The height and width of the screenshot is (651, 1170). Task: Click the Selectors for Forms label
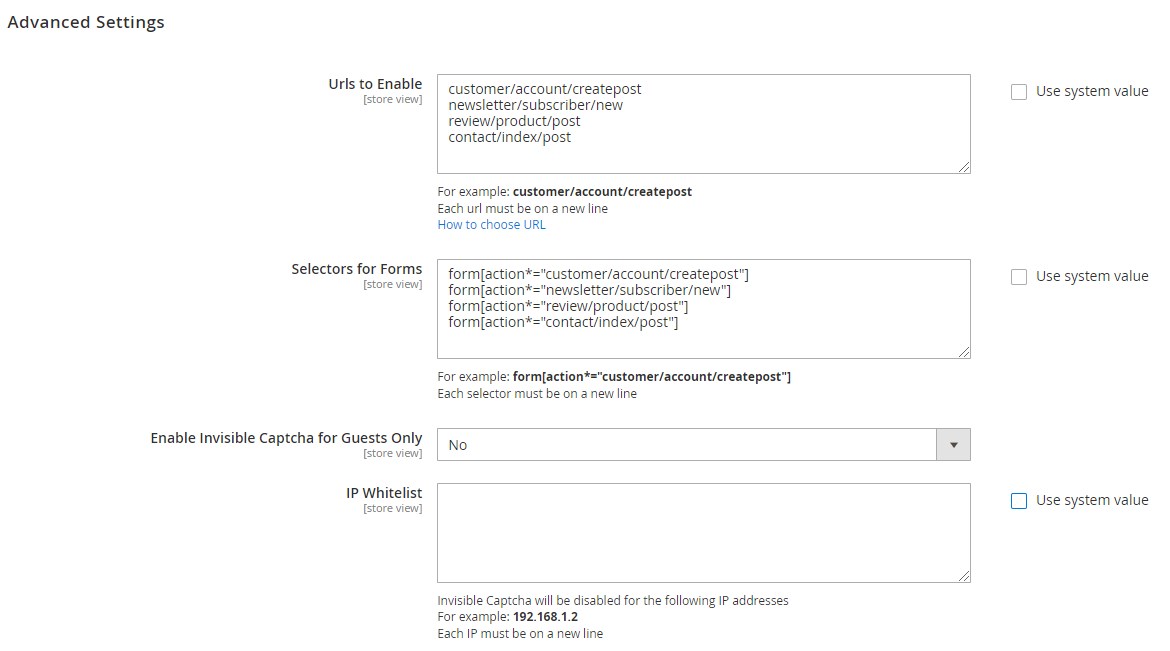(x=357, y=269)
